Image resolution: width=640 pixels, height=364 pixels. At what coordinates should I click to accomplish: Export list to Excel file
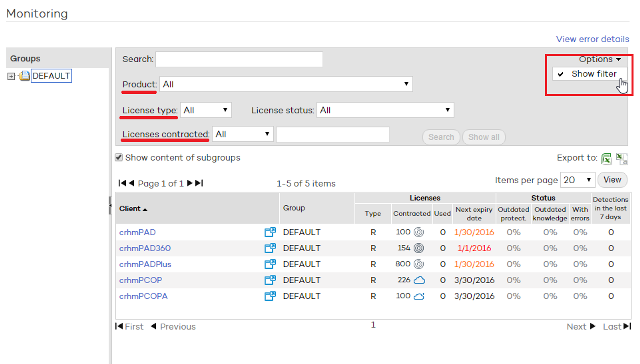tap(606, 158)
